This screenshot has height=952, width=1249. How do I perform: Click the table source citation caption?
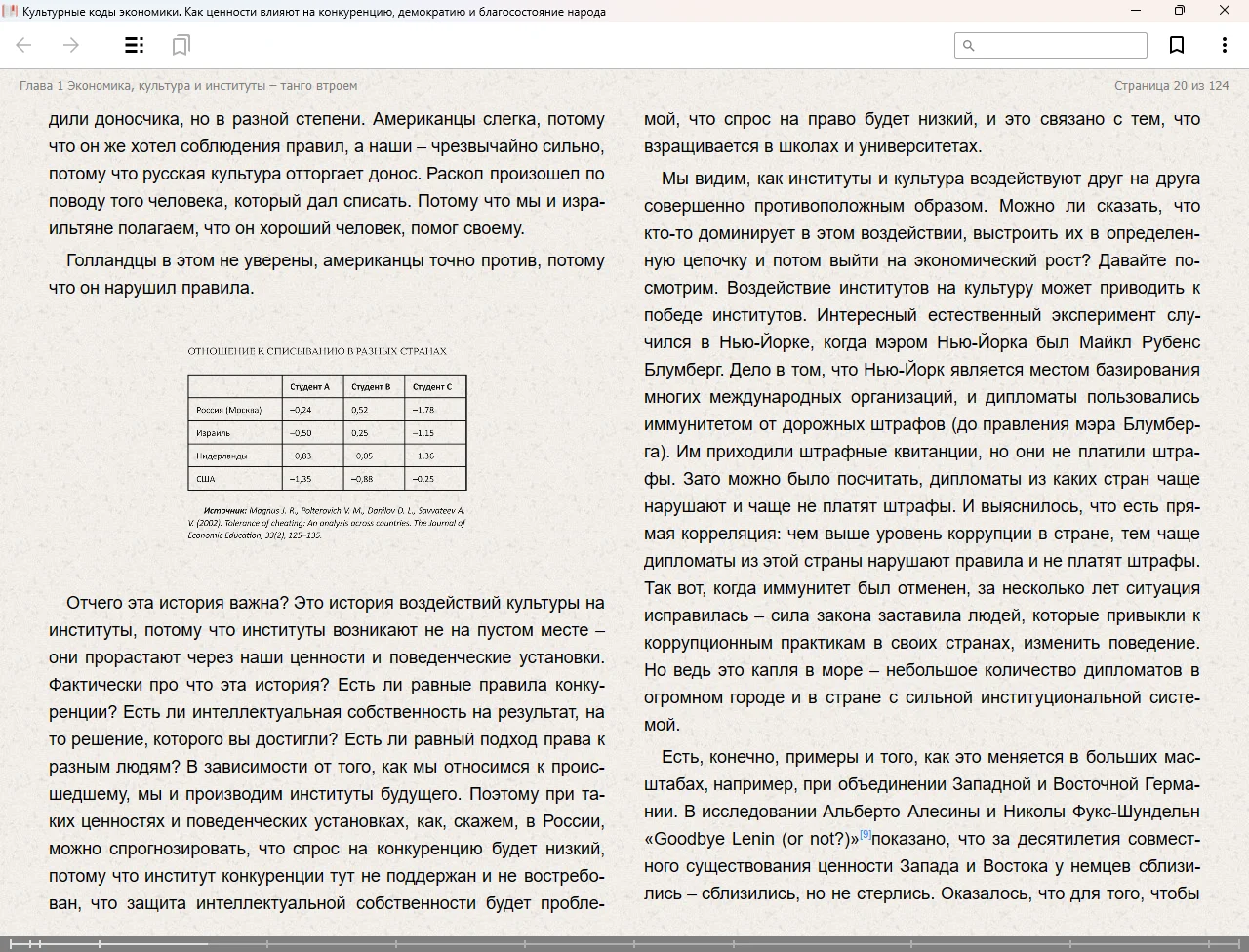[x=327, y=523]
